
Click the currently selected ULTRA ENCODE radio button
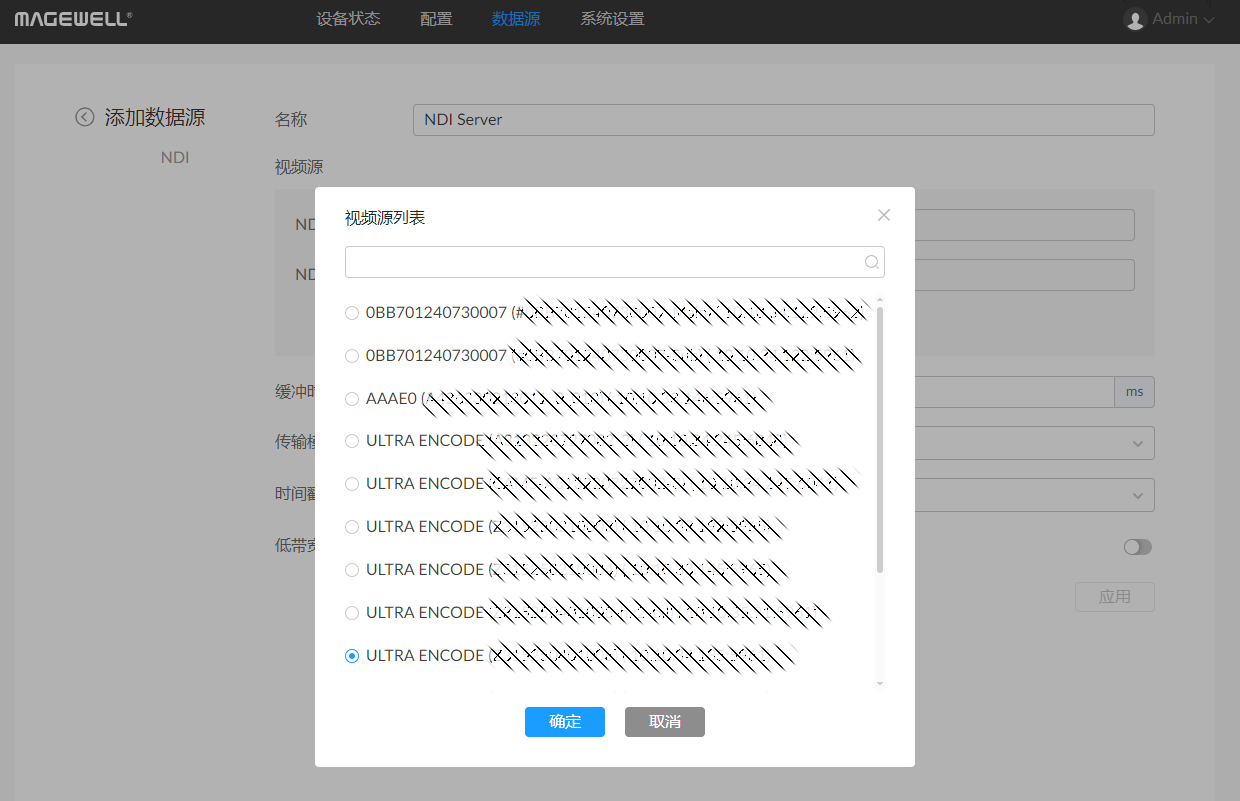click(x=352, y=656)
